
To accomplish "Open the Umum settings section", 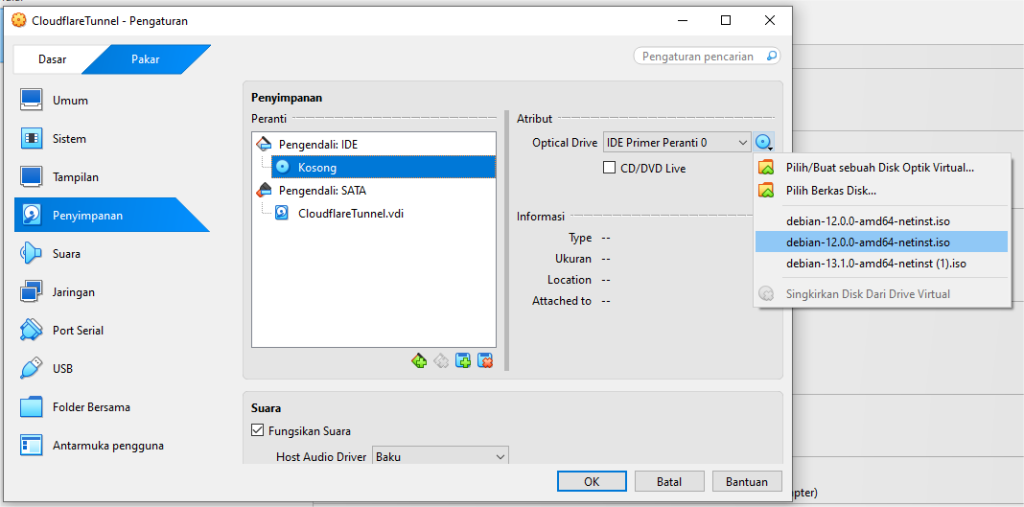I will click(70, 100).
